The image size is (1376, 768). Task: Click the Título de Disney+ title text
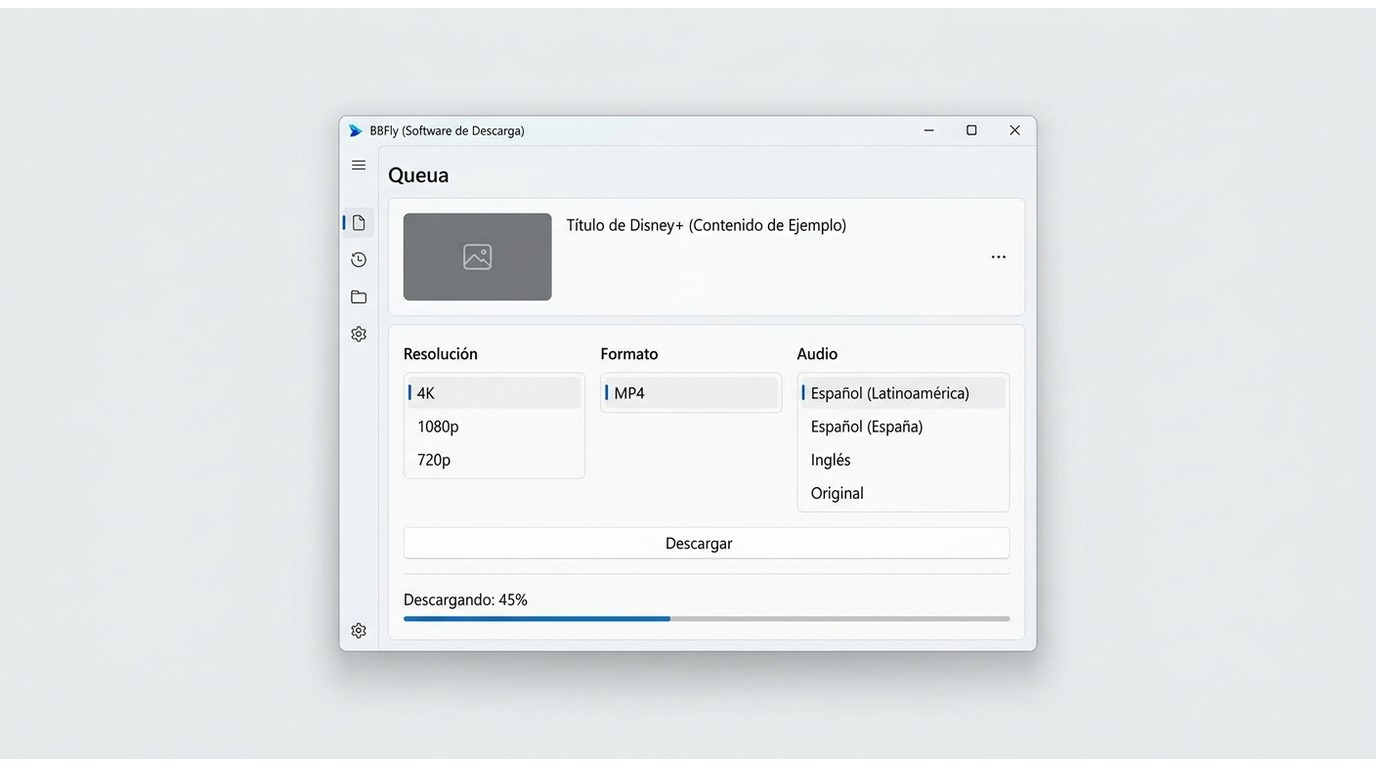pos(706,225)
